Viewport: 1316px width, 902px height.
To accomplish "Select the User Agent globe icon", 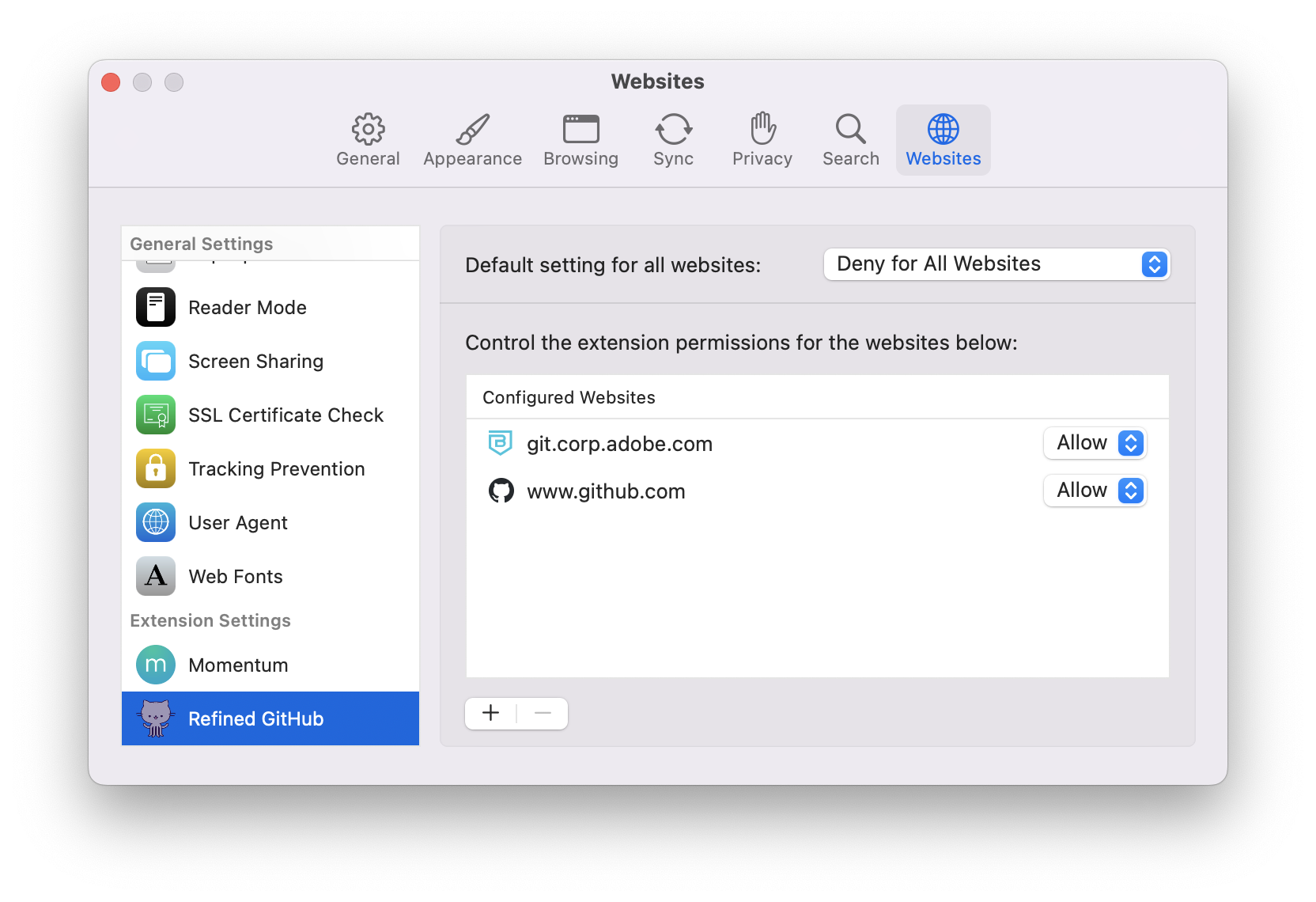I will pyautogui.click(x=156, y=523).
